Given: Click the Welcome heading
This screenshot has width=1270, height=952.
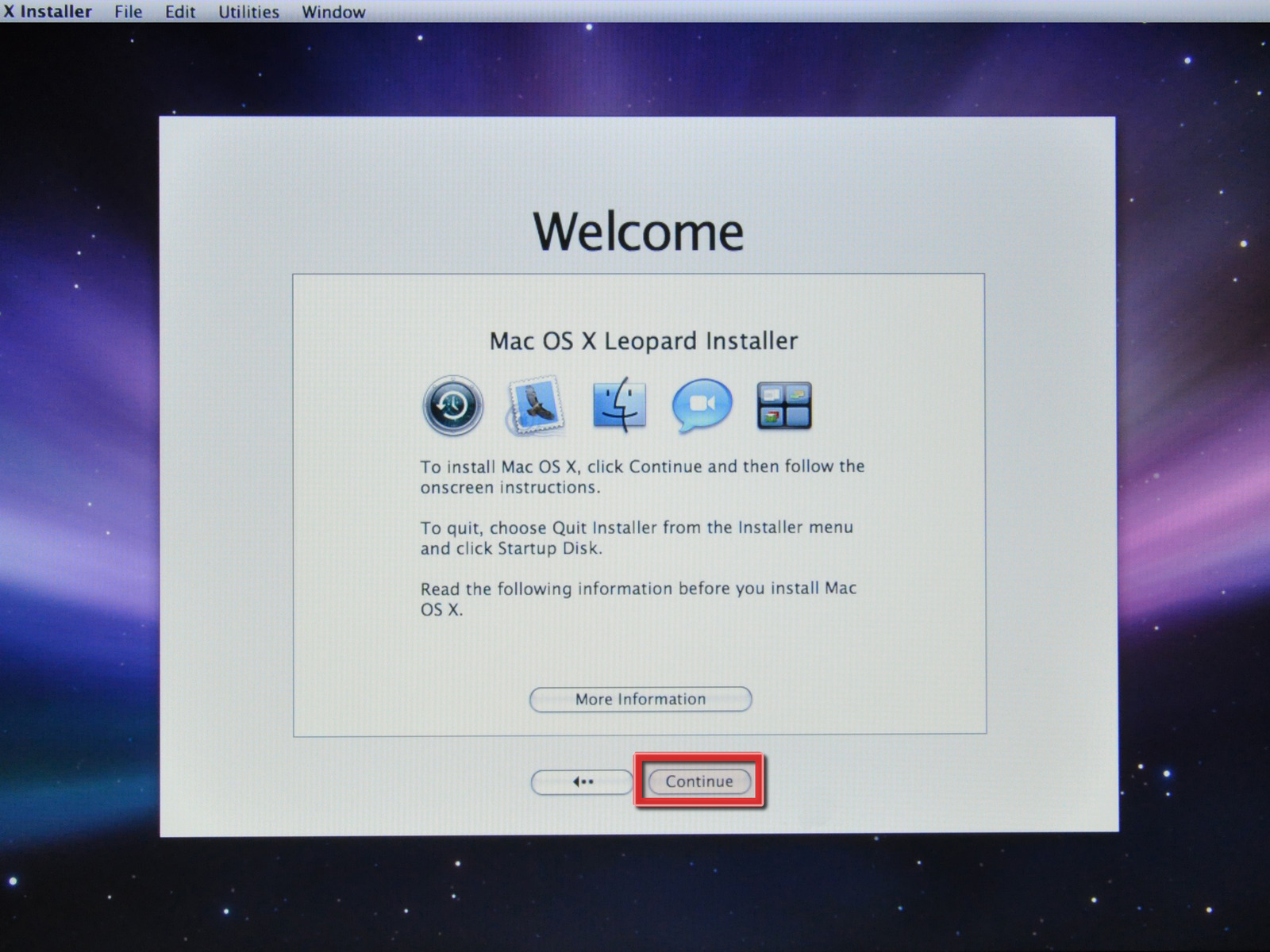Looking at the screenshot, I should pyautogui.click(x=638, y=232).
